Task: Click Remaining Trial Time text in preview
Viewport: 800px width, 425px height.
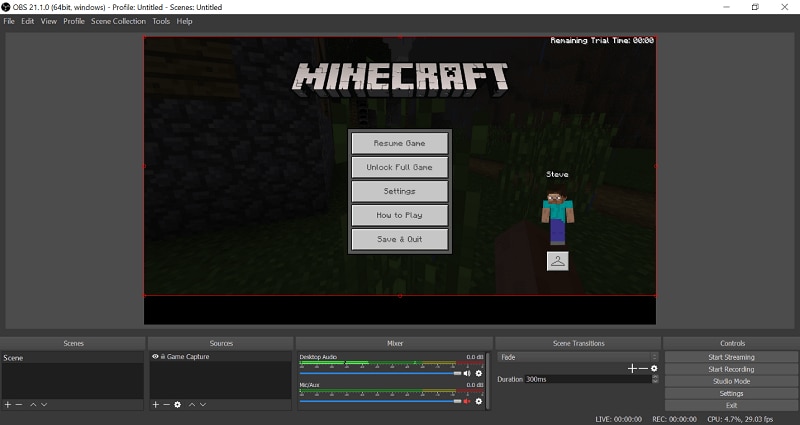Action: (602, 40)
